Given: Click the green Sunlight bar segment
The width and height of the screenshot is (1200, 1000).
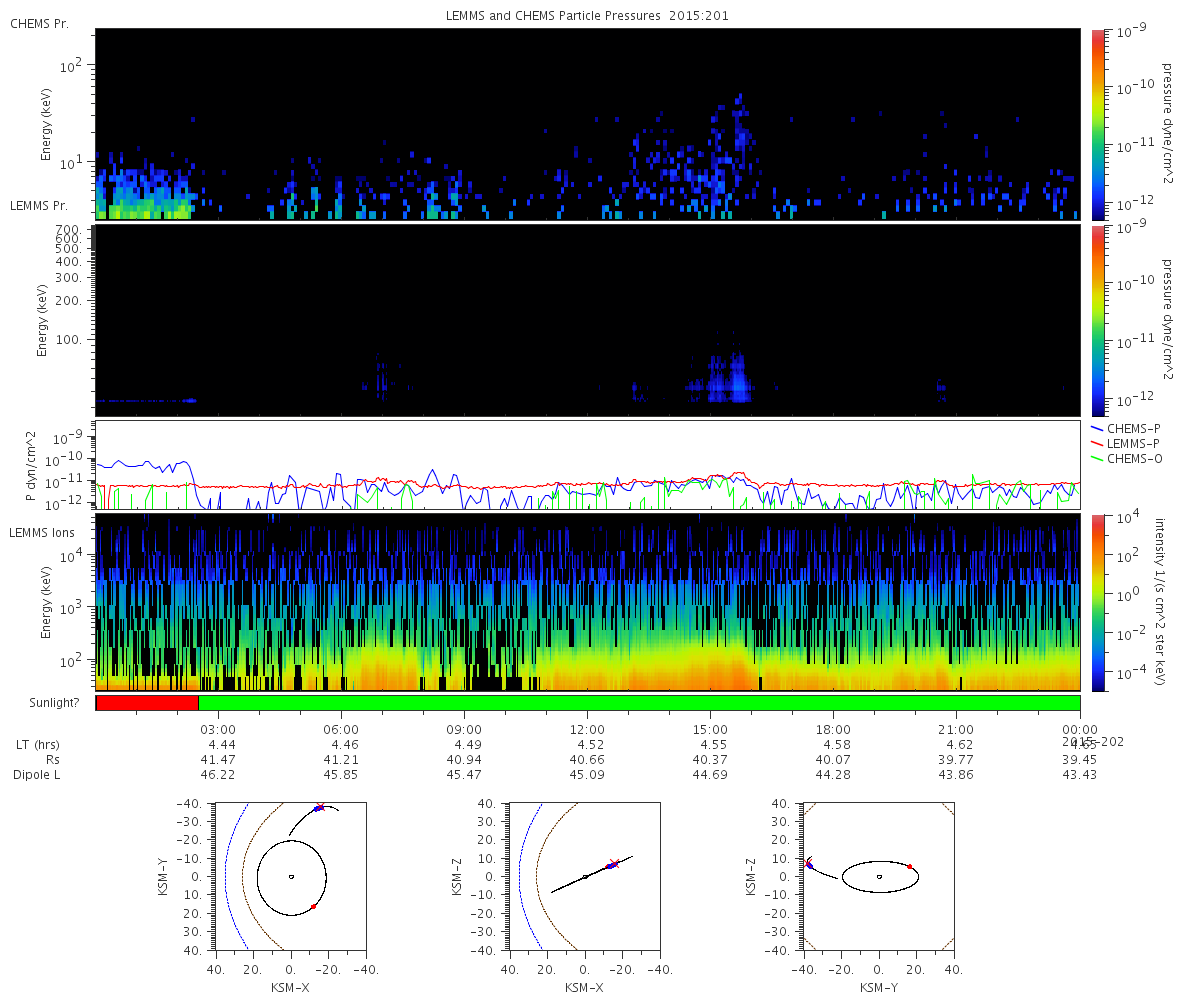Looking at the screenshot, I should (x=639, y=703).
